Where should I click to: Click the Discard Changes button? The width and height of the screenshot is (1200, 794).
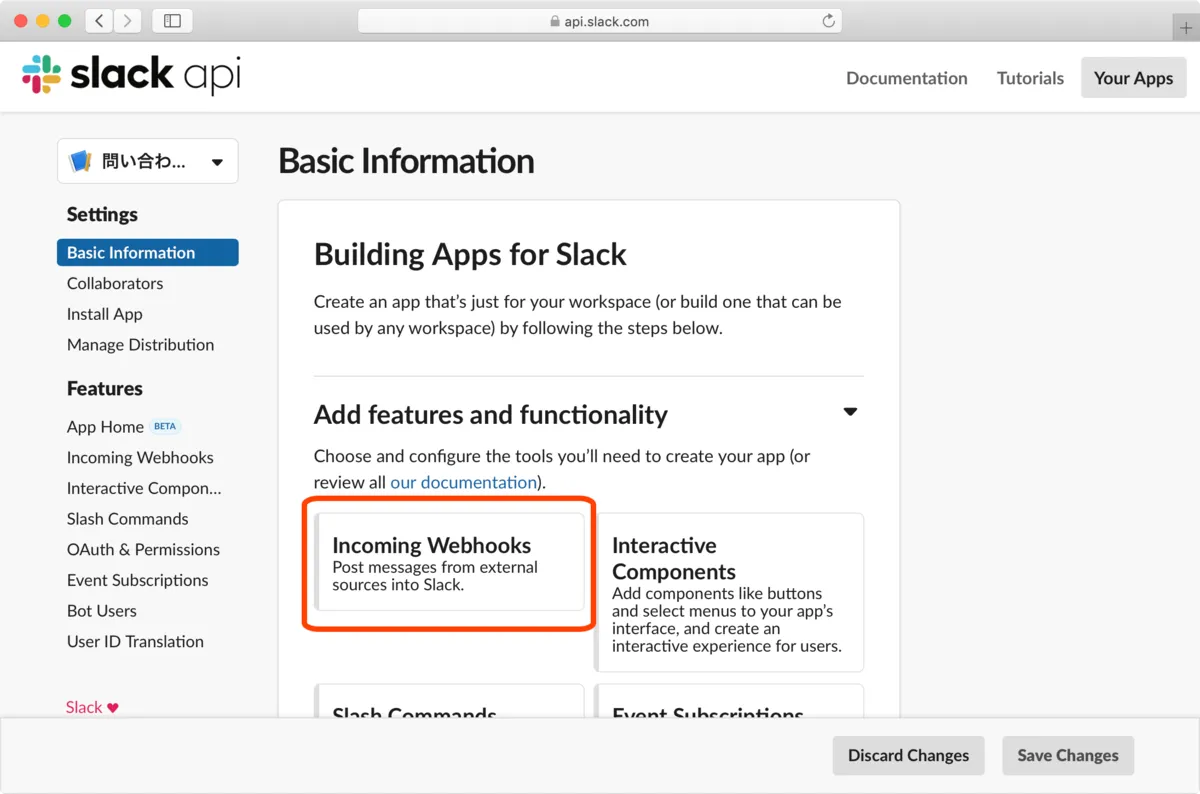(x=908, y=756)
